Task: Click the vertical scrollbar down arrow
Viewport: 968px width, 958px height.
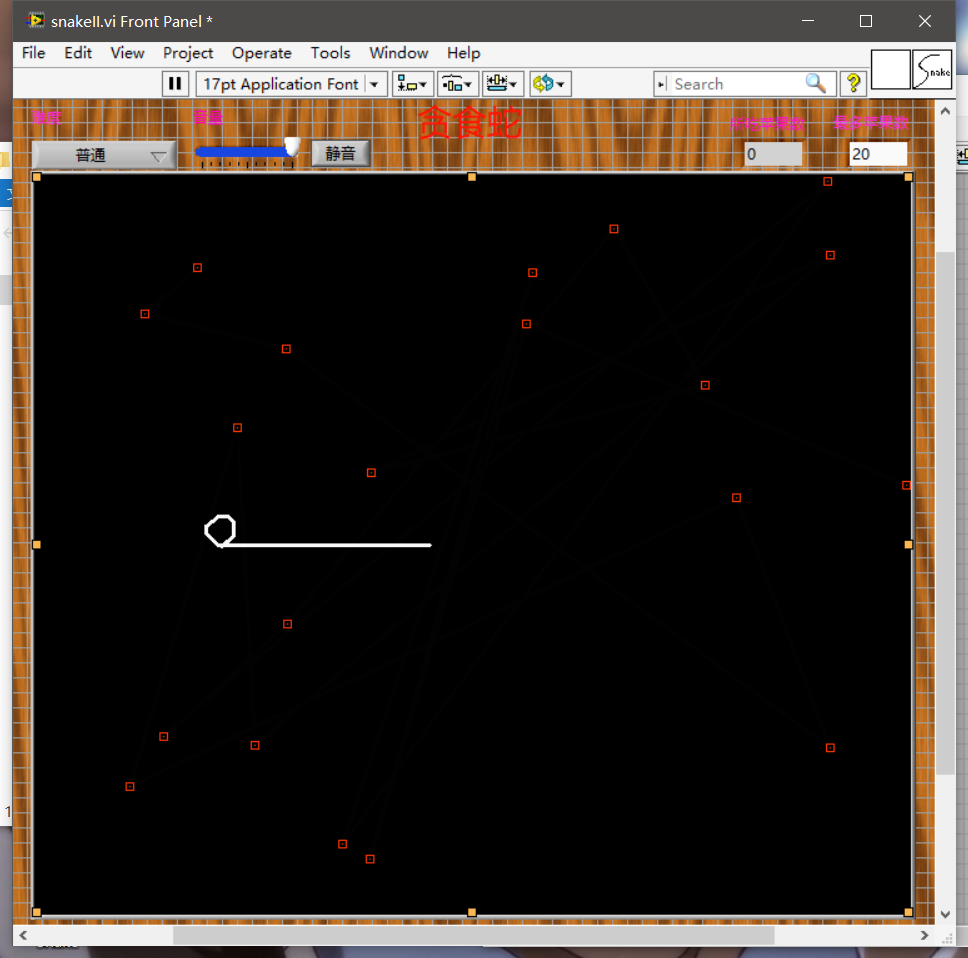Action: 945,914
